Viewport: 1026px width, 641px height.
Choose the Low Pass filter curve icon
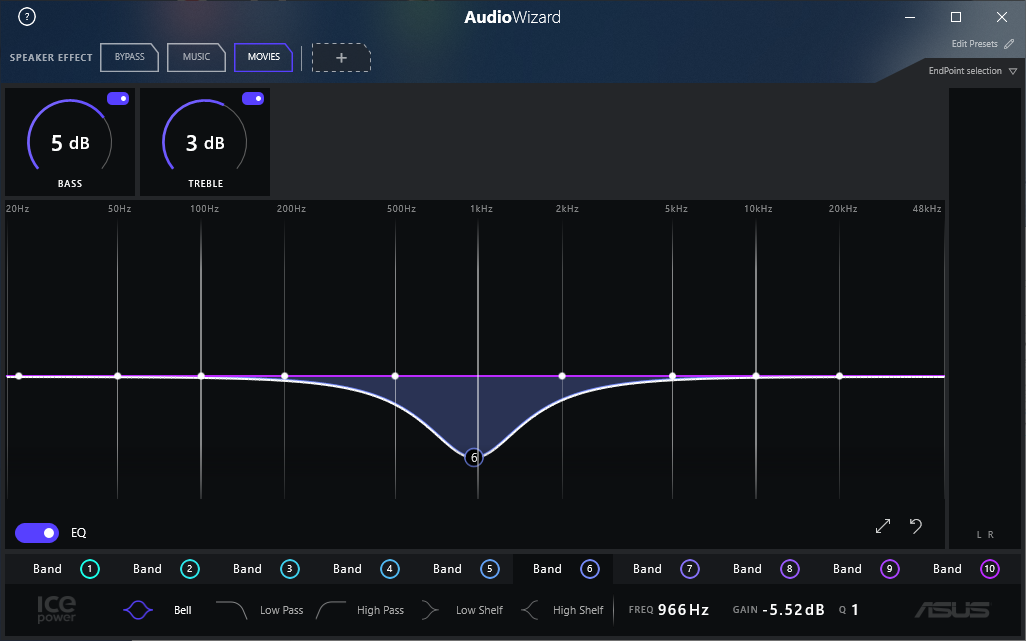click(231, 610)
